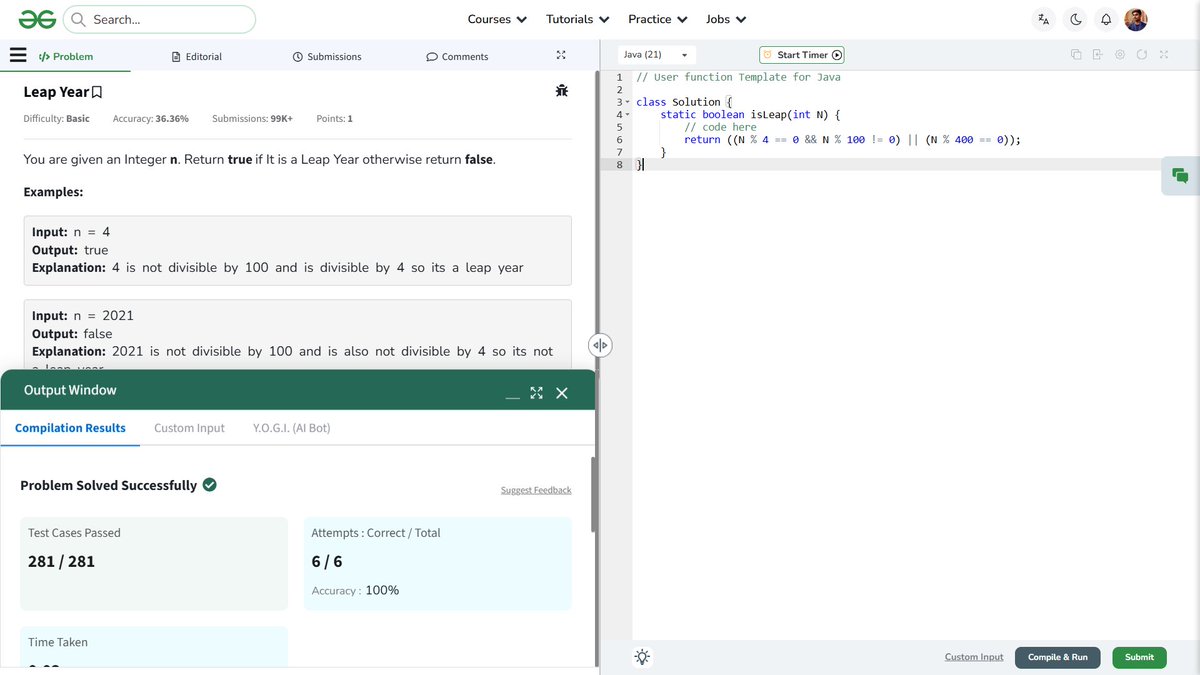The image size is (1200, 675).
Task: Click the 'Leap Year' problem title
Action: tap(56, 92)
